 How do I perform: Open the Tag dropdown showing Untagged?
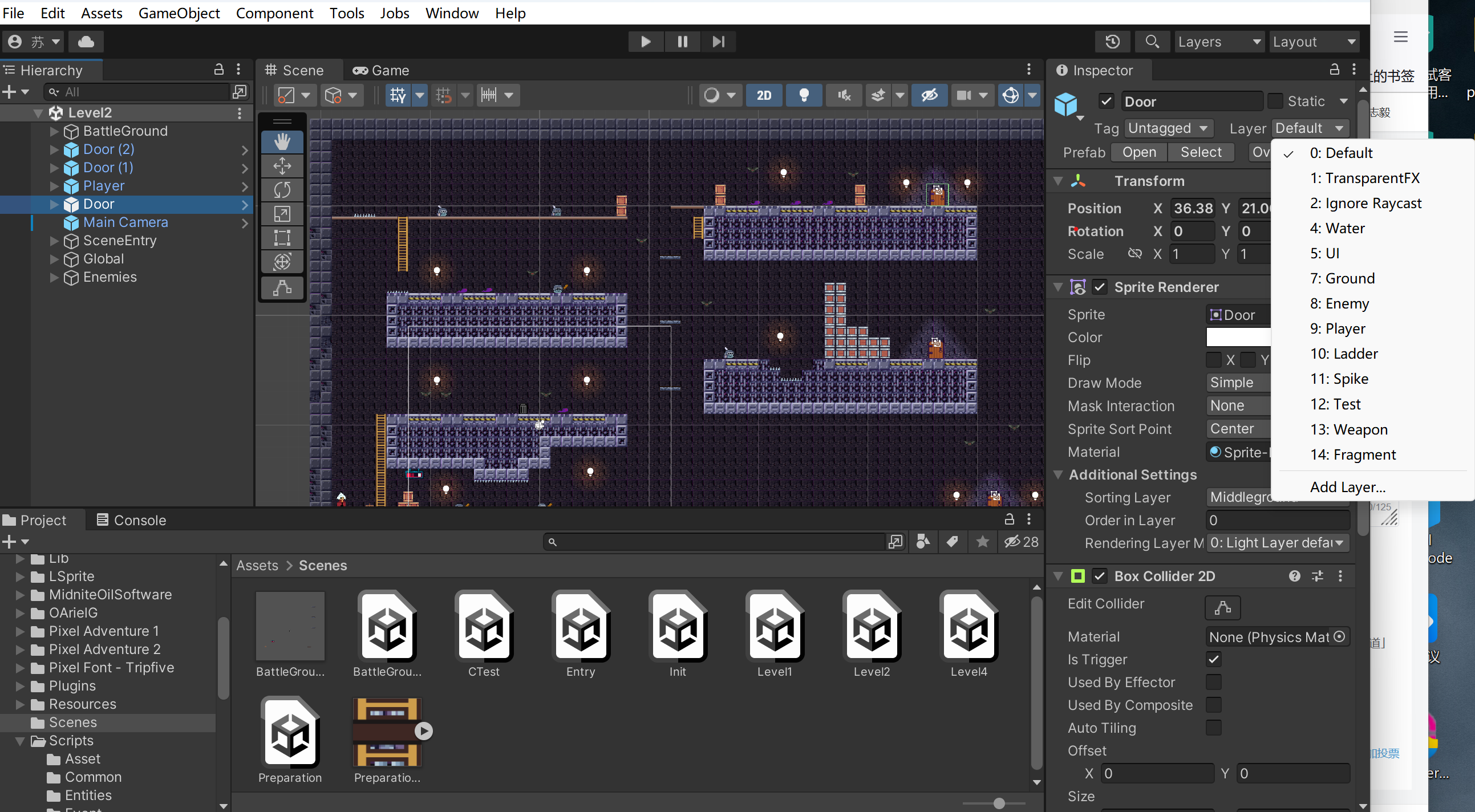point(1168,128)
